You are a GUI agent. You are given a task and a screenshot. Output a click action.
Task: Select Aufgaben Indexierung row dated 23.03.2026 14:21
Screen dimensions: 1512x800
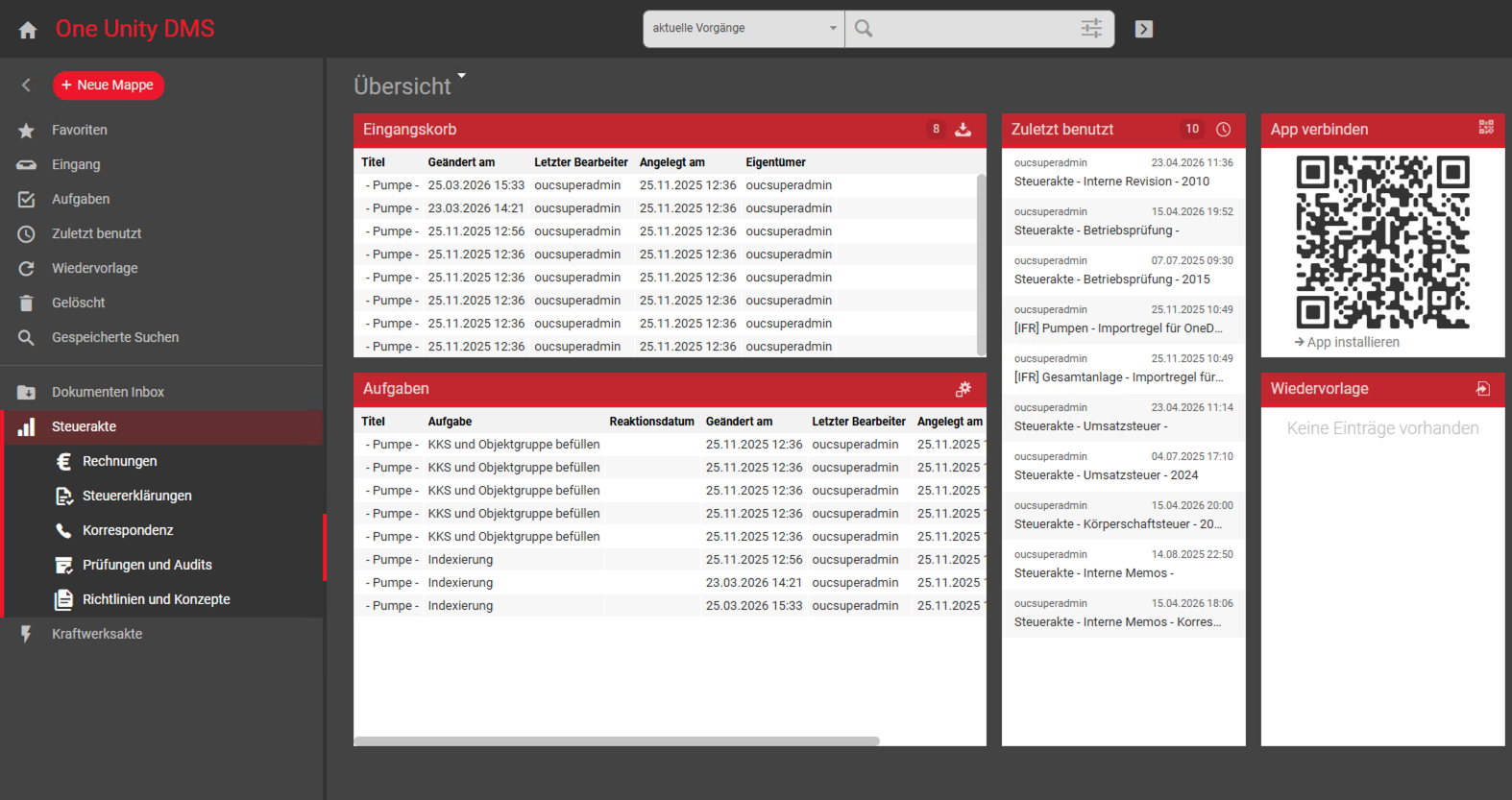tap(670, 584)
